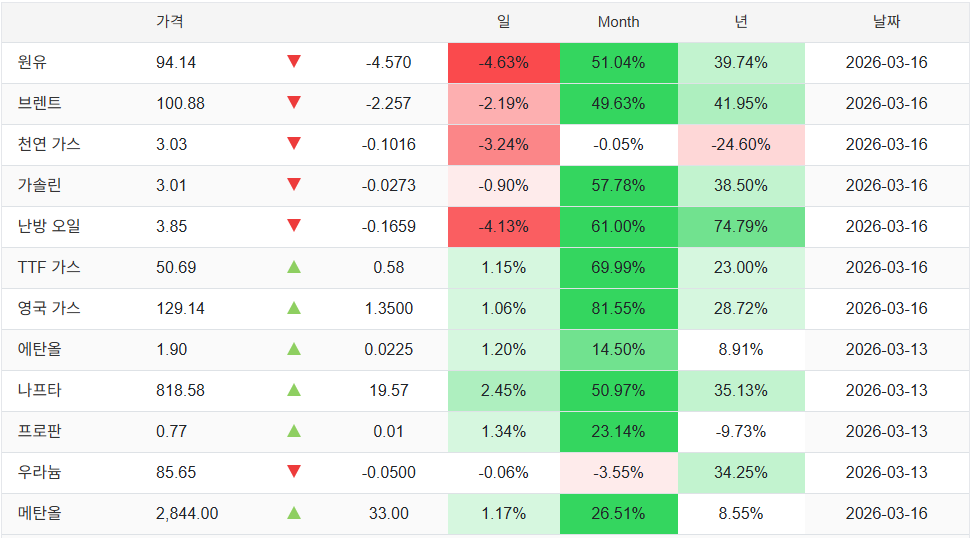
Task: Click the red down arrow for 원유
Action: 294,62
